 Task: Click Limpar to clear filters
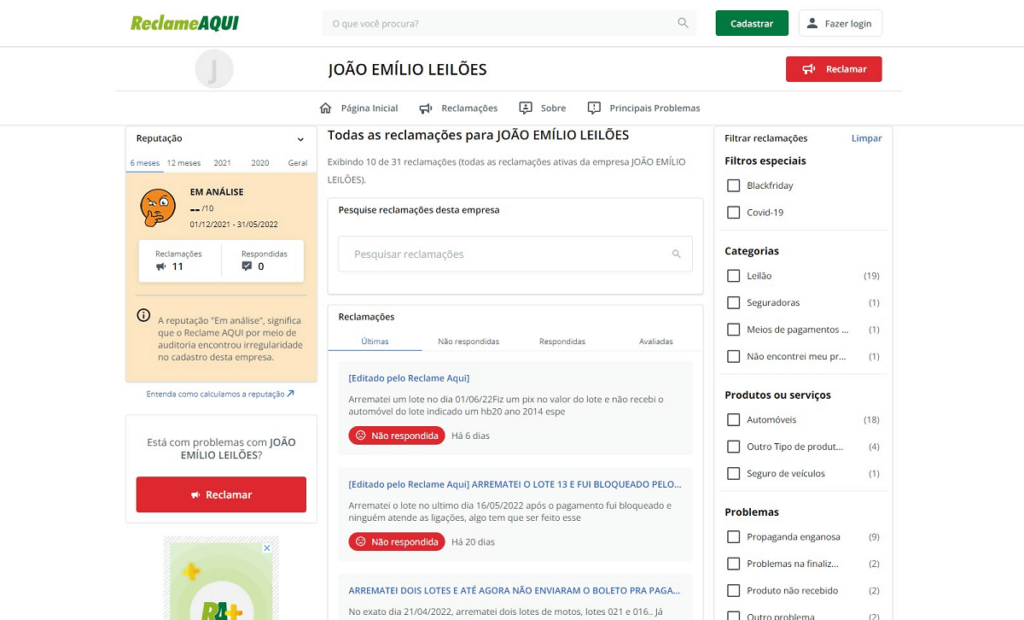(866, 138)
